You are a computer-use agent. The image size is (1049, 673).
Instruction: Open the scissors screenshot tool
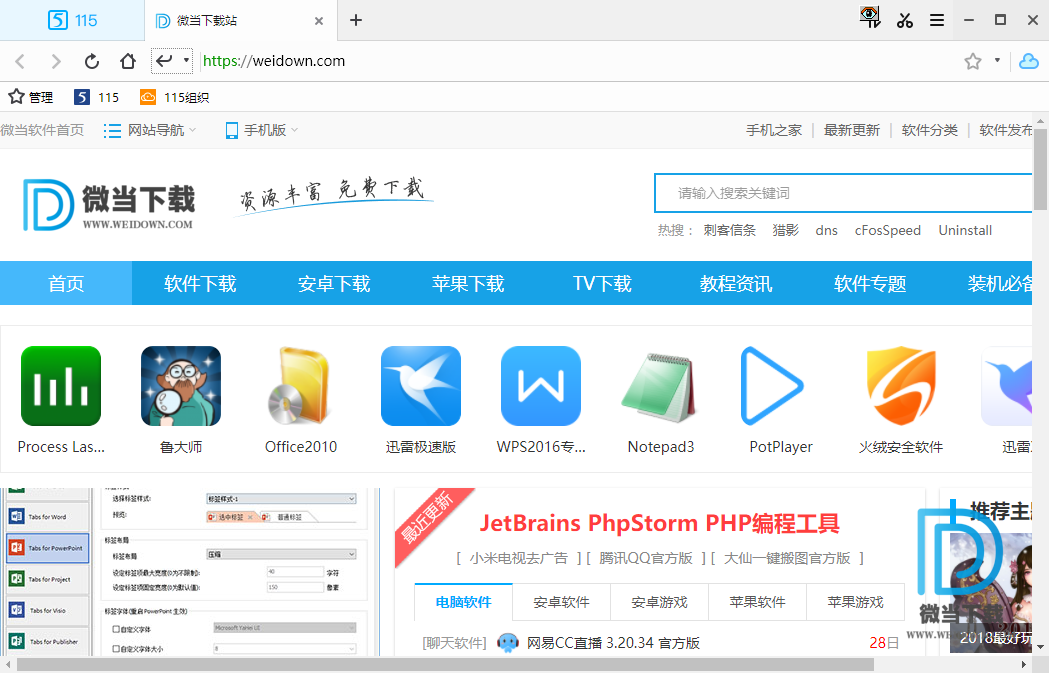[x=905, y=20]
